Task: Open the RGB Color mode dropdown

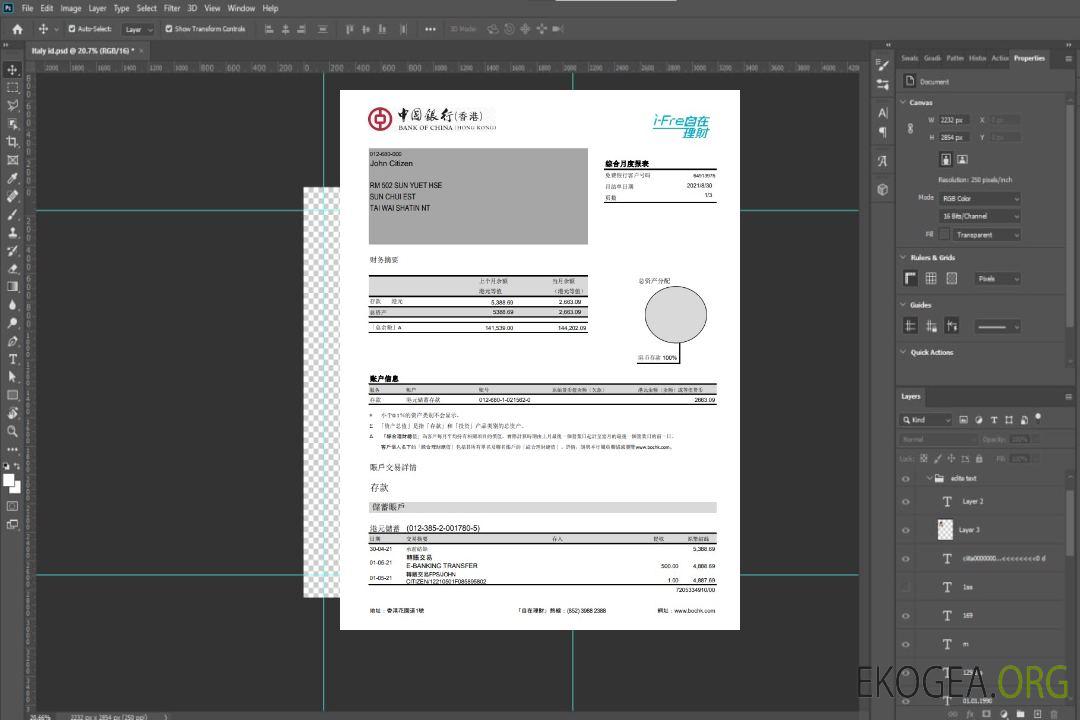Action: pyautogui.click(x=979, y=198)
